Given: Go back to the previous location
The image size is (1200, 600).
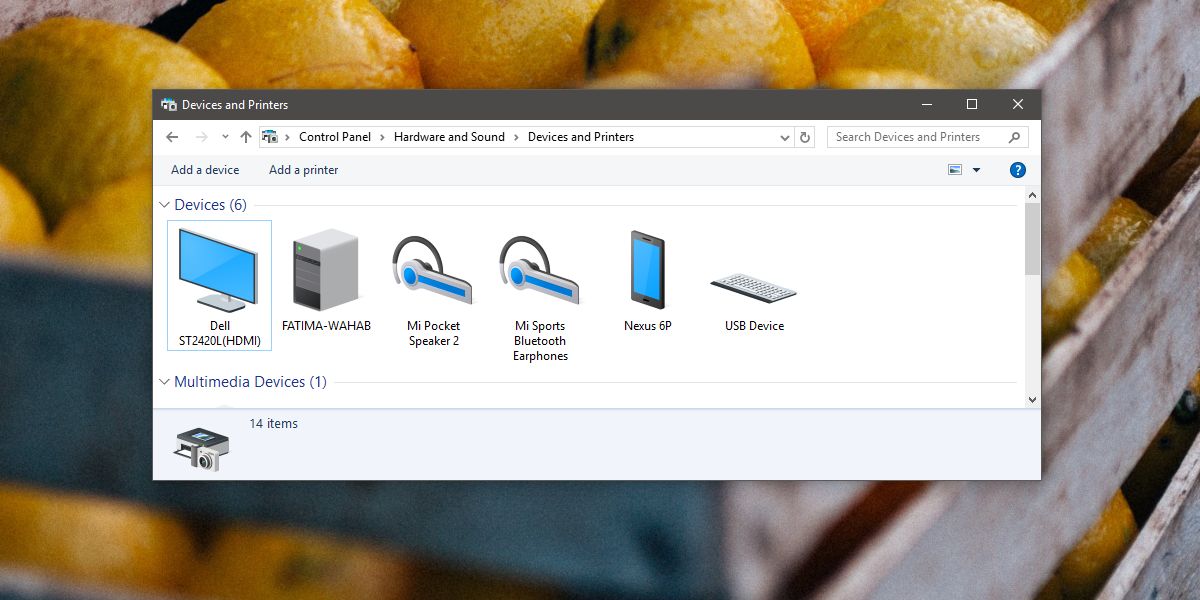Looking at the screenshot, I should (172, 137).
